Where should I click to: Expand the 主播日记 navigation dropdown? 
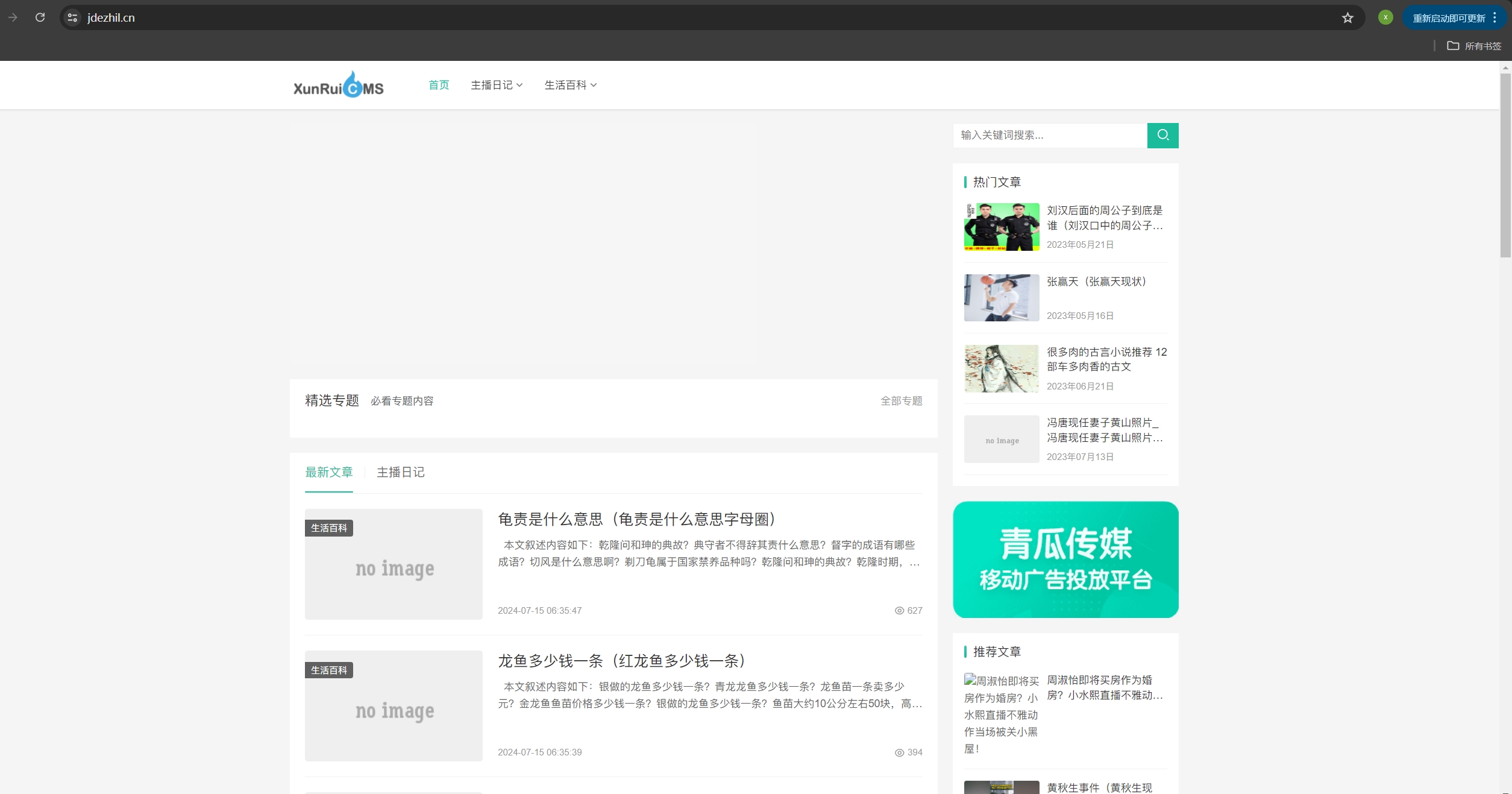497,85
